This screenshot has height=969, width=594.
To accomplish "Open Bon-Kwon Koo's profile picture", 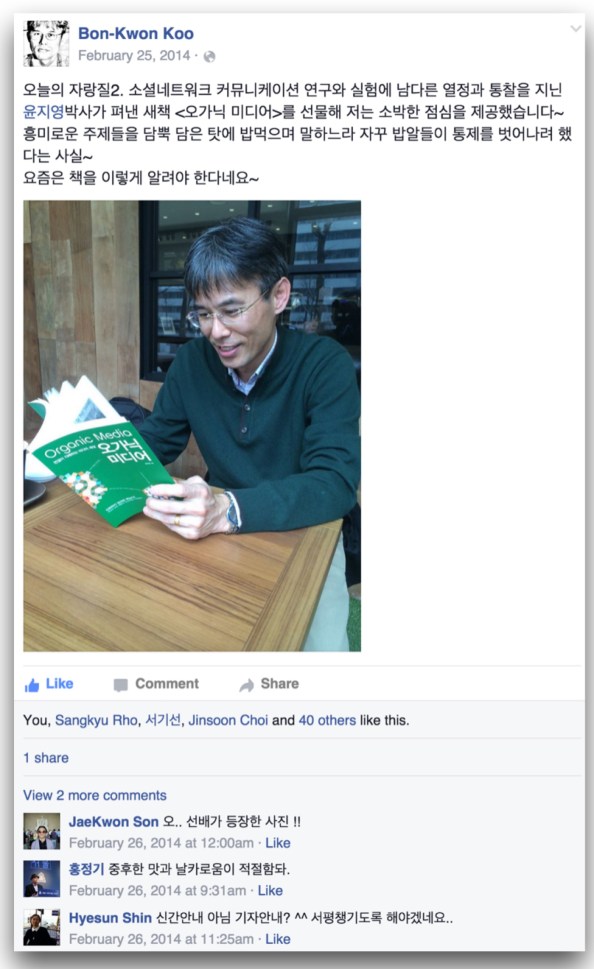I will click(46, 43).
